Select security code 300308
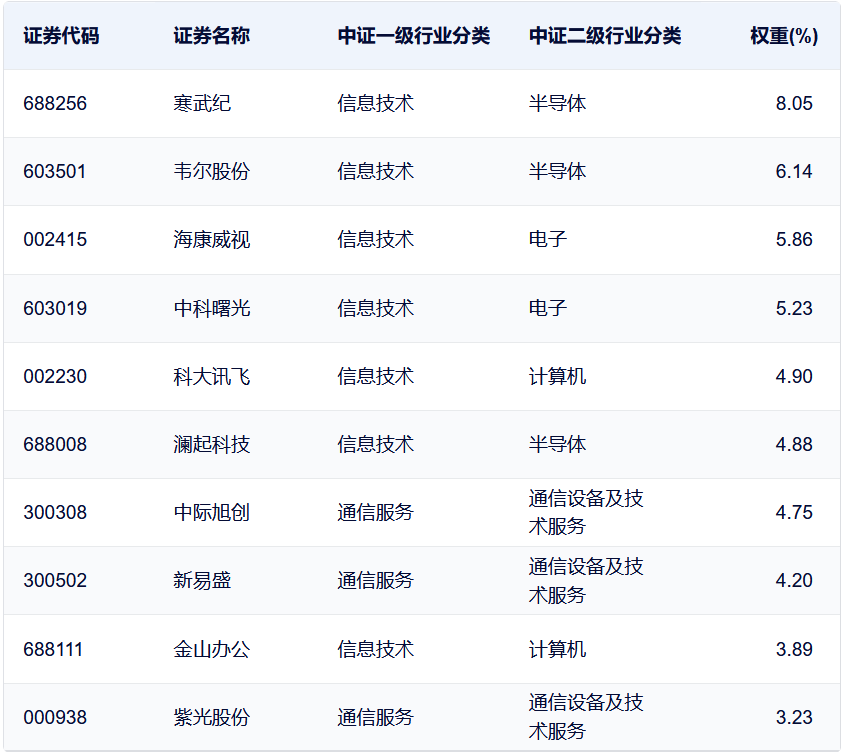Viewport: 844px width, 754px height. tap(55, 512)
